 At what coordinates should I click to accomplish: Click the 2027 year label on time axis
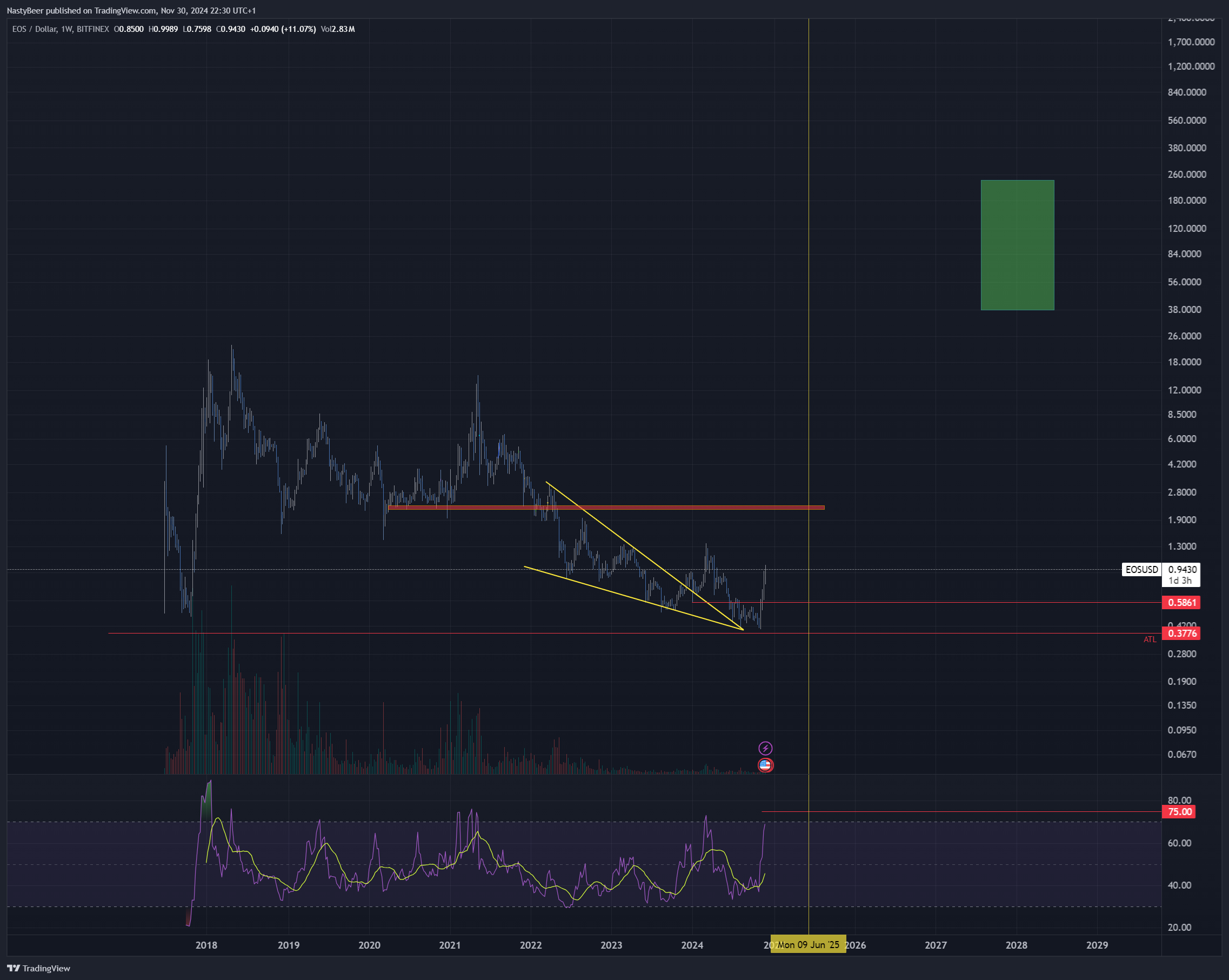(936, 945)
